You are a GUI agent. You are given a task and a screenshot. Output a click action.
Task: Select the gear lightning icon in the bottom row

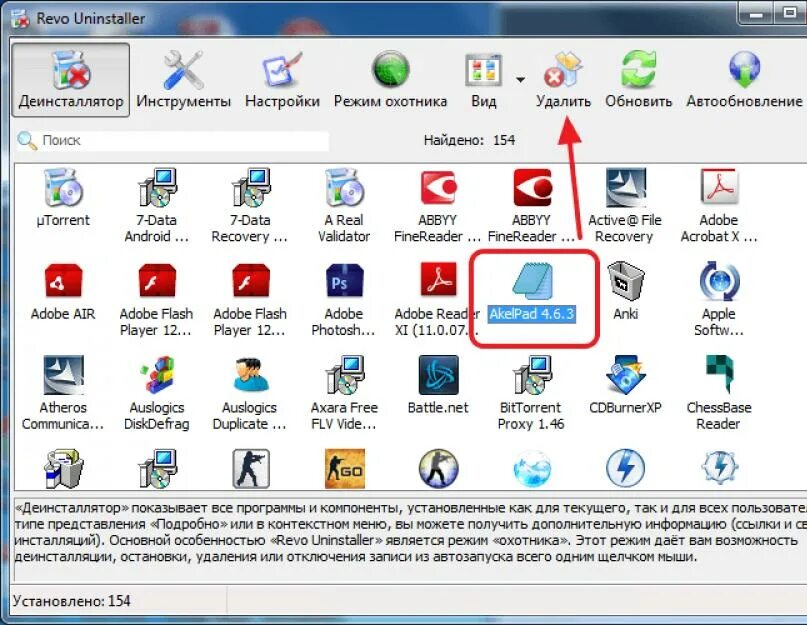point(720,468)
